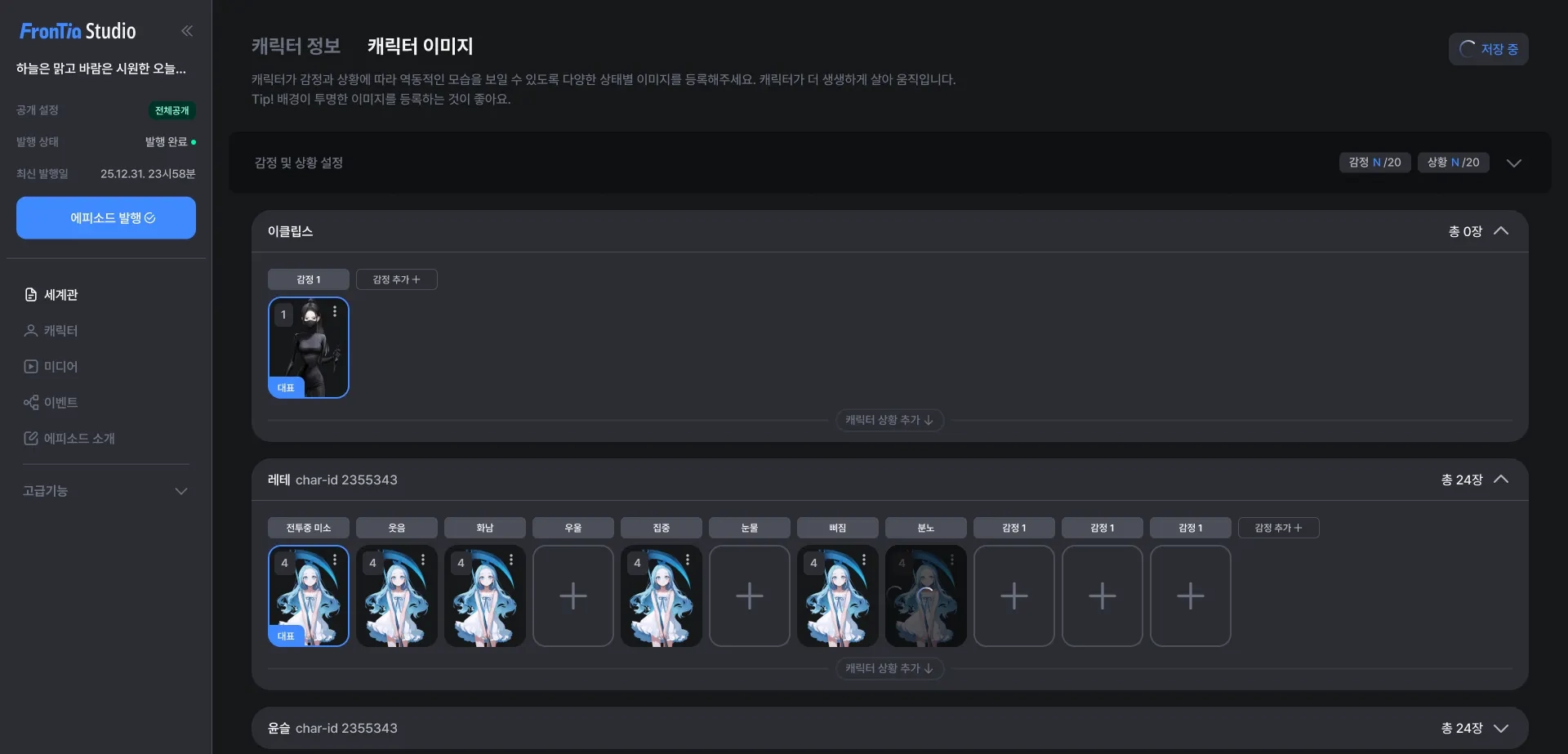Collapse the 레테 character section
Image resolution: width=1568 pixels, height=754 pixels.
click(x=1501, y=480)
